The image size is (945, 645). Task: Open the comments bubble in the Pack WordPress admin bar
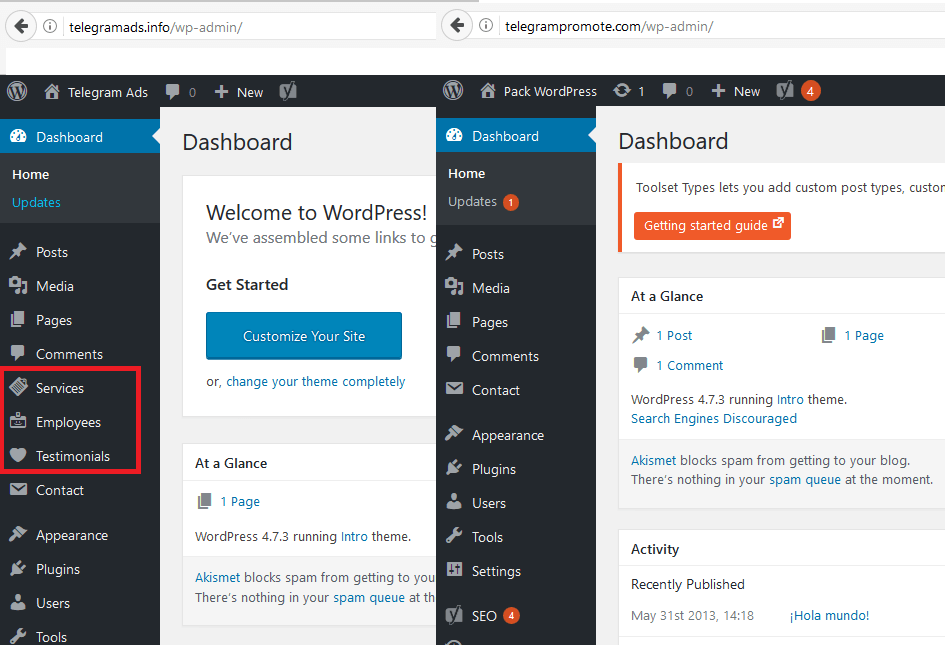click(x=669, y=91)
